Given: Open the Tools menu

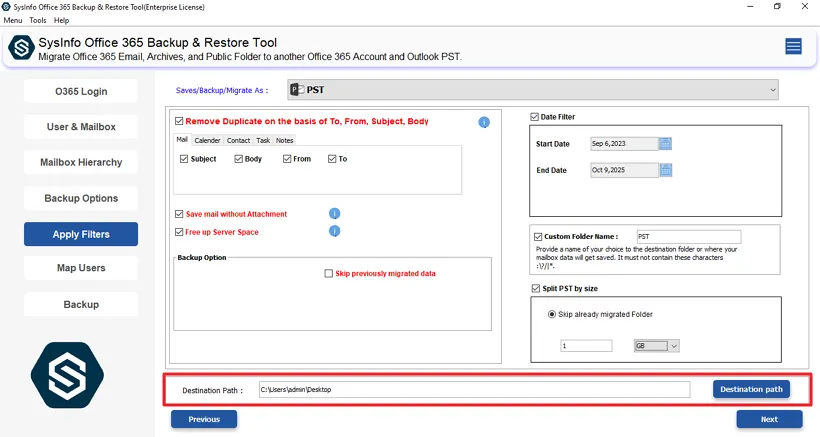Looking at the screenshot, I should [38, 20].
